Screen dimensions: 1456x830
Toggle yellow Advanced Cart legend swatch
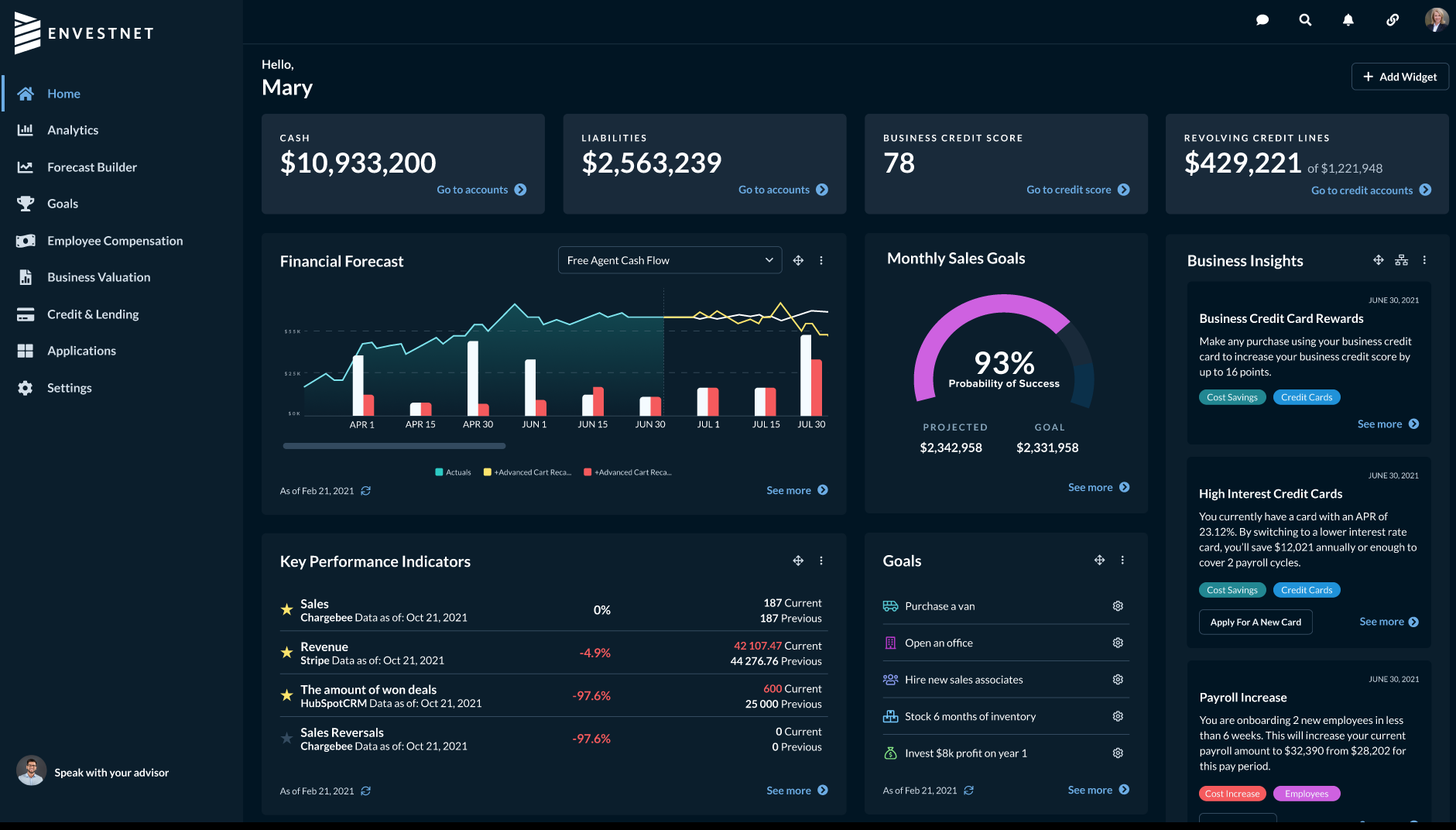(x=488, y=472)
